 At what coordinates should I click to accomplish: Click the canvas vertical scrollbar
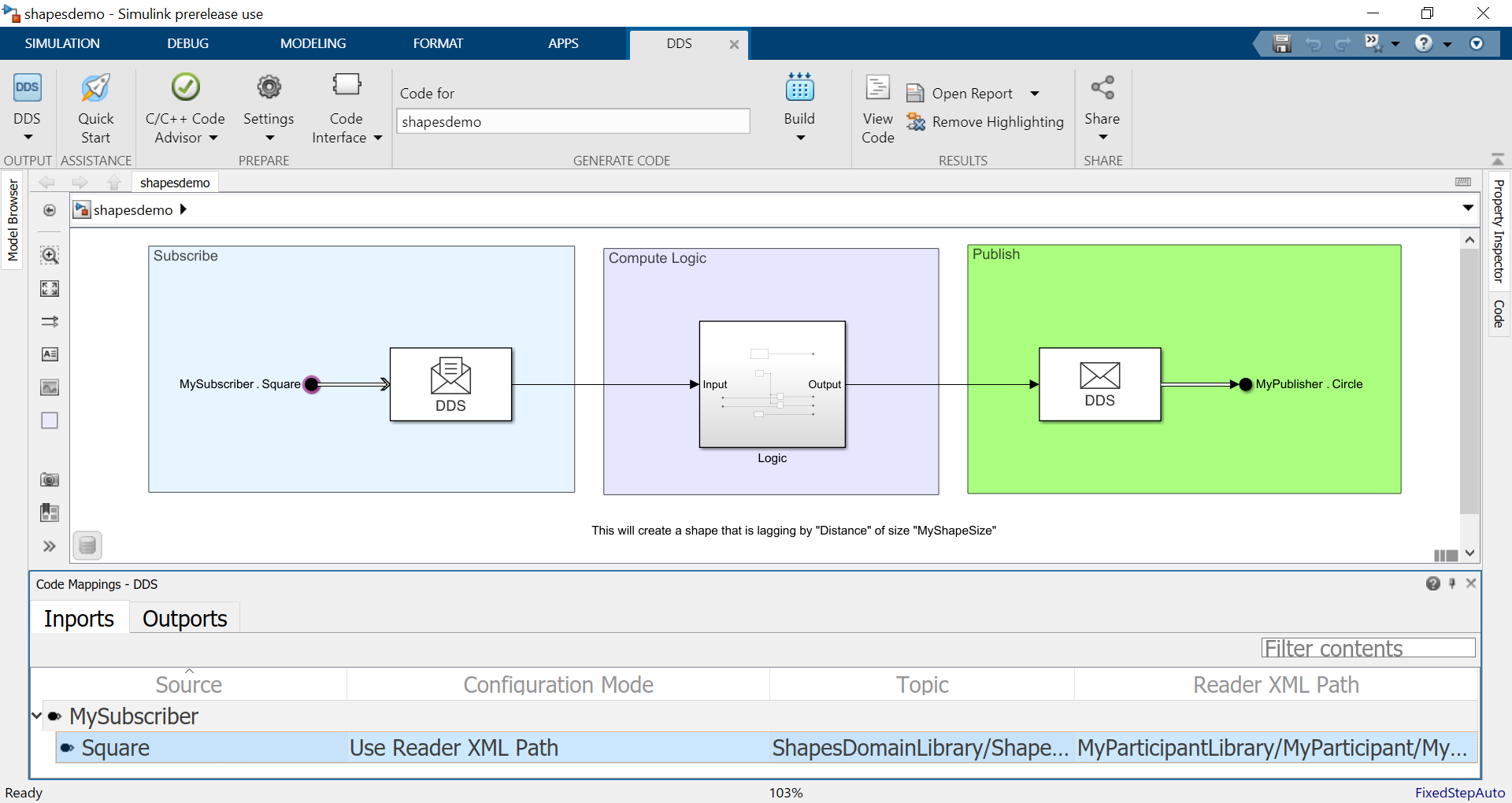click(x=1469, y=383)
